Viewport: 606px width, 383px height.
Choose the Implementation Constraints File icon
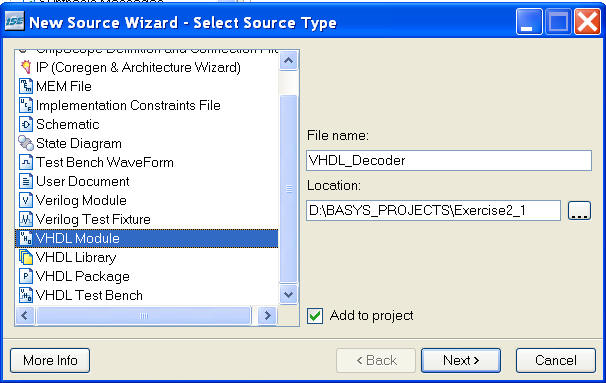(26, 105)
